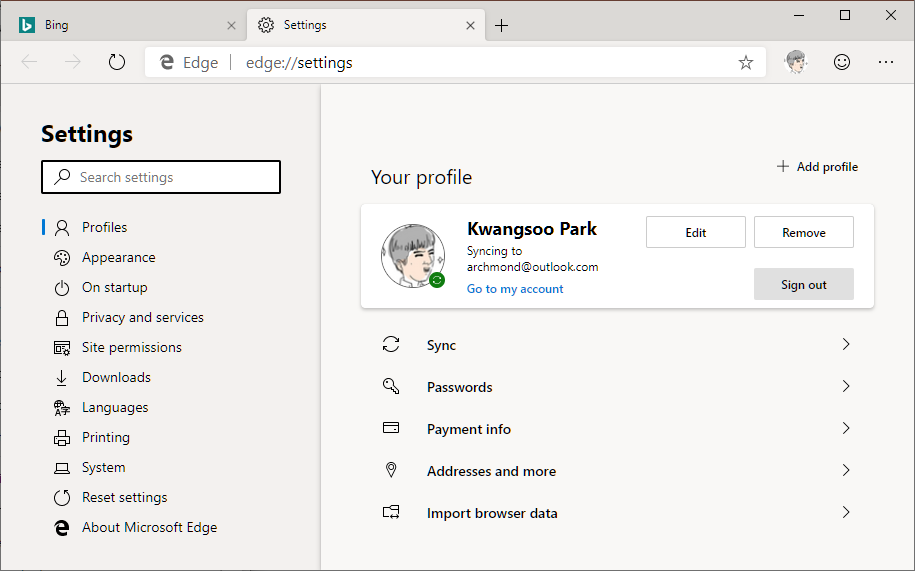Click the Passwords key icon

391,386
